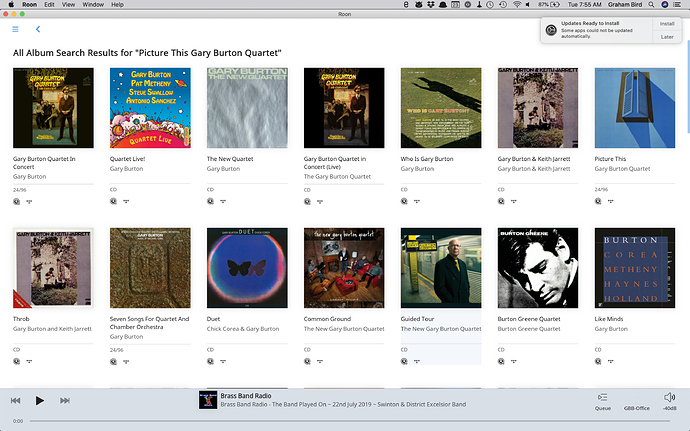Open Common Ground album cover
690x431 pixels.
pos(344,268)
